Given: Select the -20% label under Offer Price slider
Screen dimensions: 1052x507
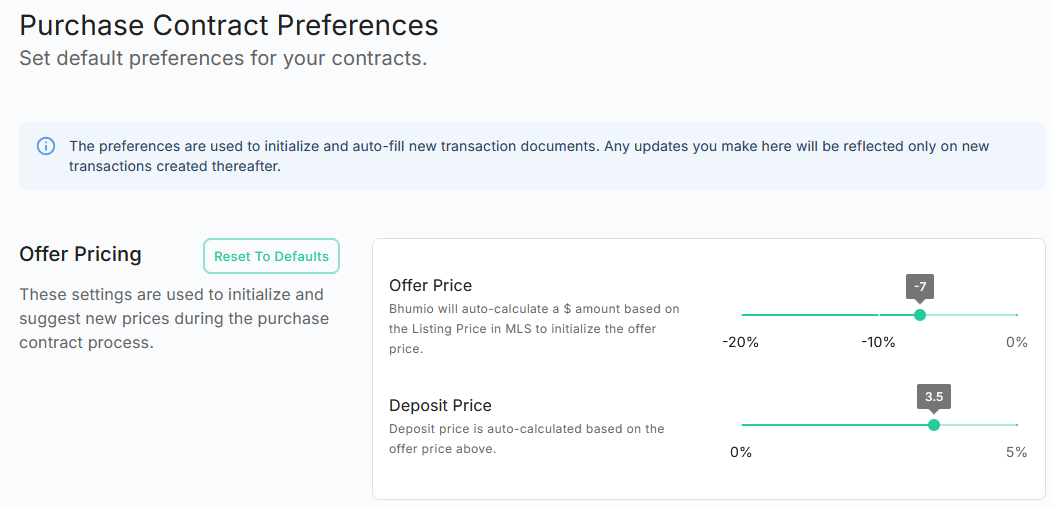Looking at the screenshot, I should coord(740,342).
